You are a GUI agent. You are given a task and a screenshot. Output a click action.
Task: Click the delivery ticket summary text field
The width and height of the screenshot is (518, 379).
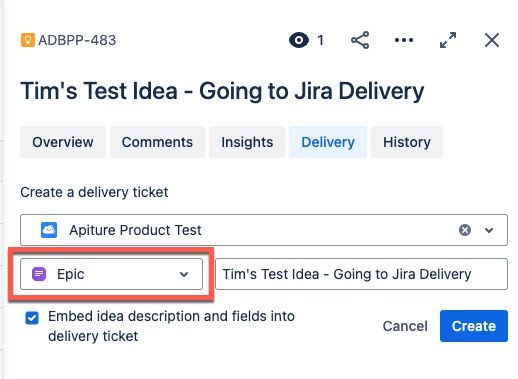[x=361, y=274]
